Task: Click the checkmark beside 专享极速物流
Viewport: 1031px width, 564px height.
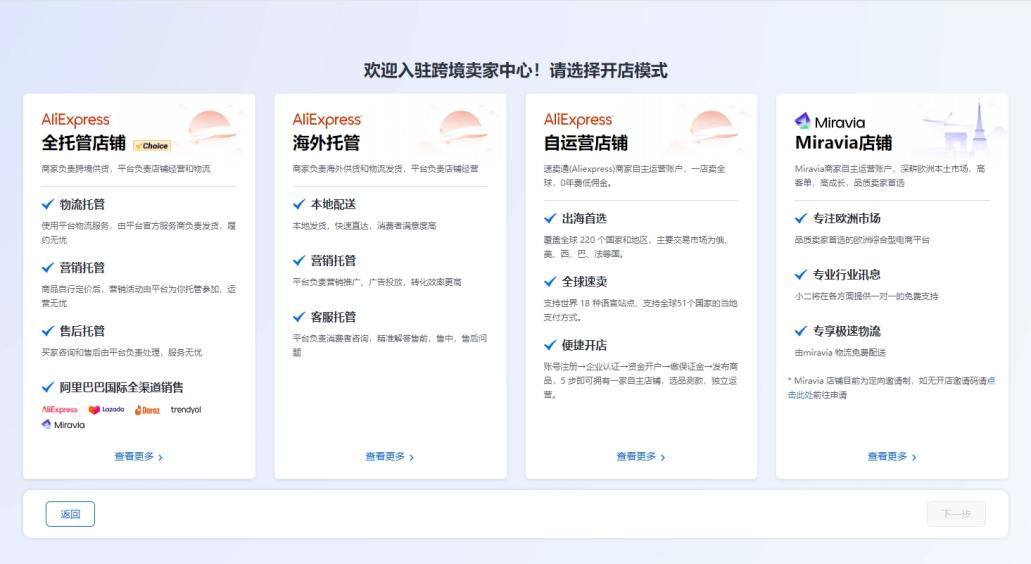Action: click(801, 331)
